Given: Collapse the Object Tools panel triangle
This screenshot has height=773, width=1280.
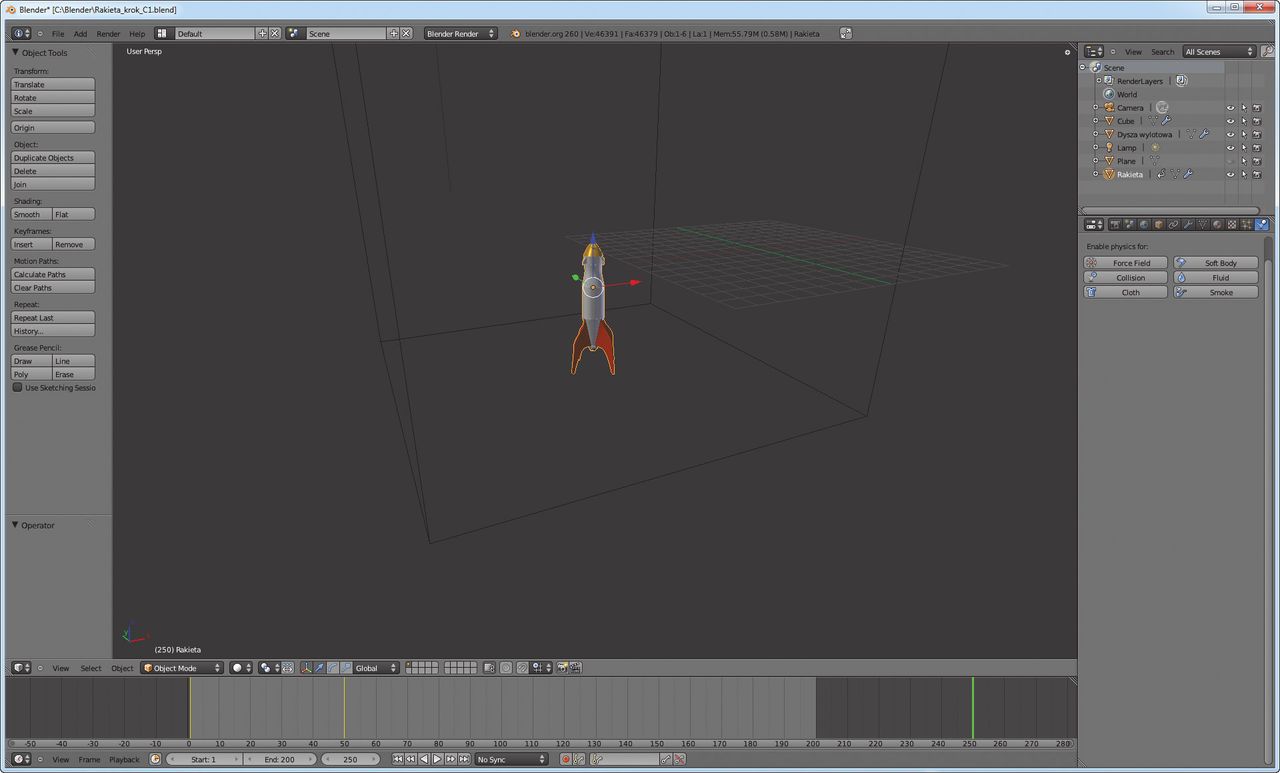Looking at the screenshot, I should click(x=16, y=52).
